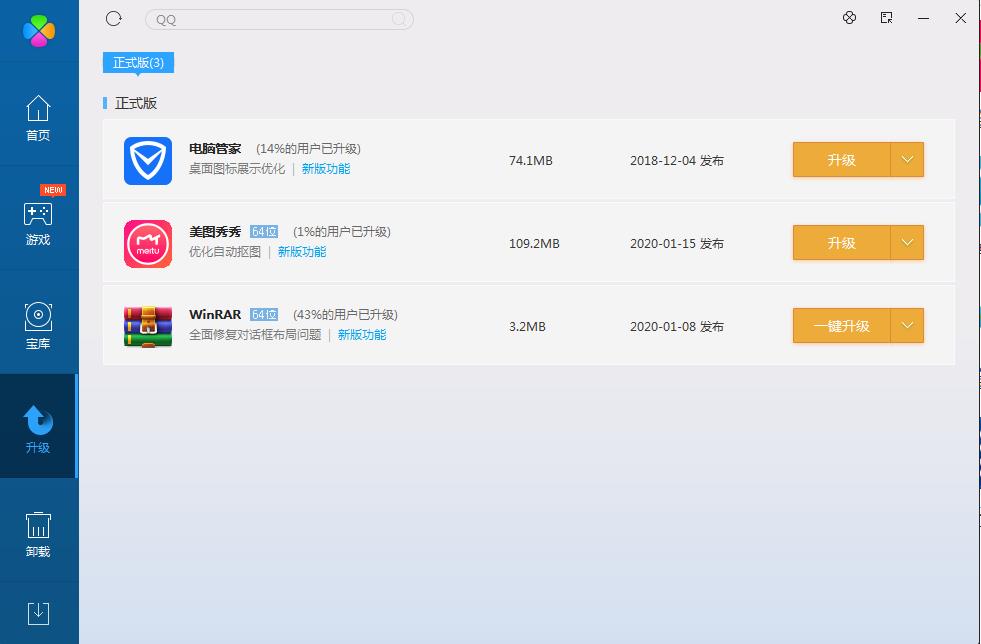The width and height of the screenshot is (981, 644).
Task: Close the software manager window
Action: [960, 18]
